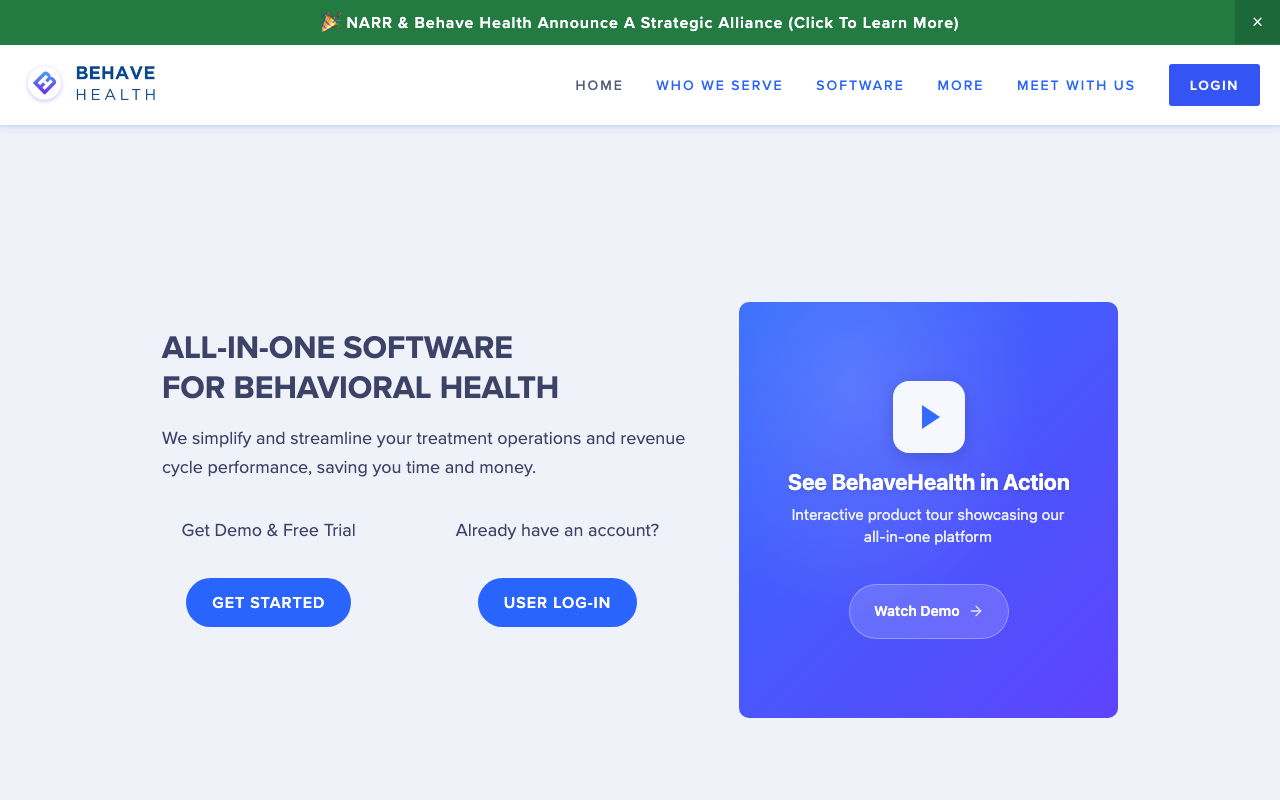The width and height of the screenshot is (1280, 800).
Task: Click the blue gradient demo card
Action: [x=928, y=680]
